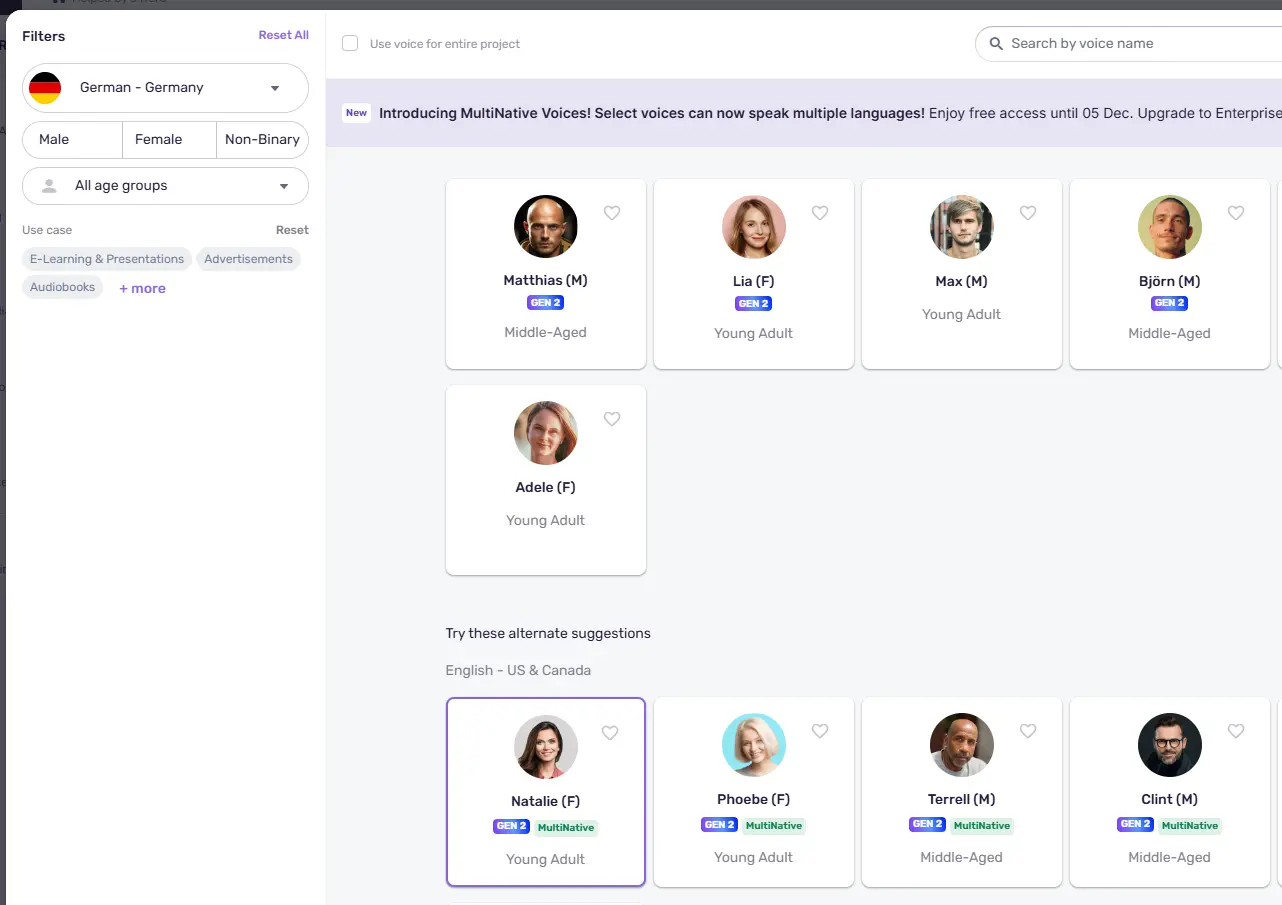1282x905 pixels.
Task: Favorite the Matthias voice with heart icon
Action: click(x=612, y=213)
